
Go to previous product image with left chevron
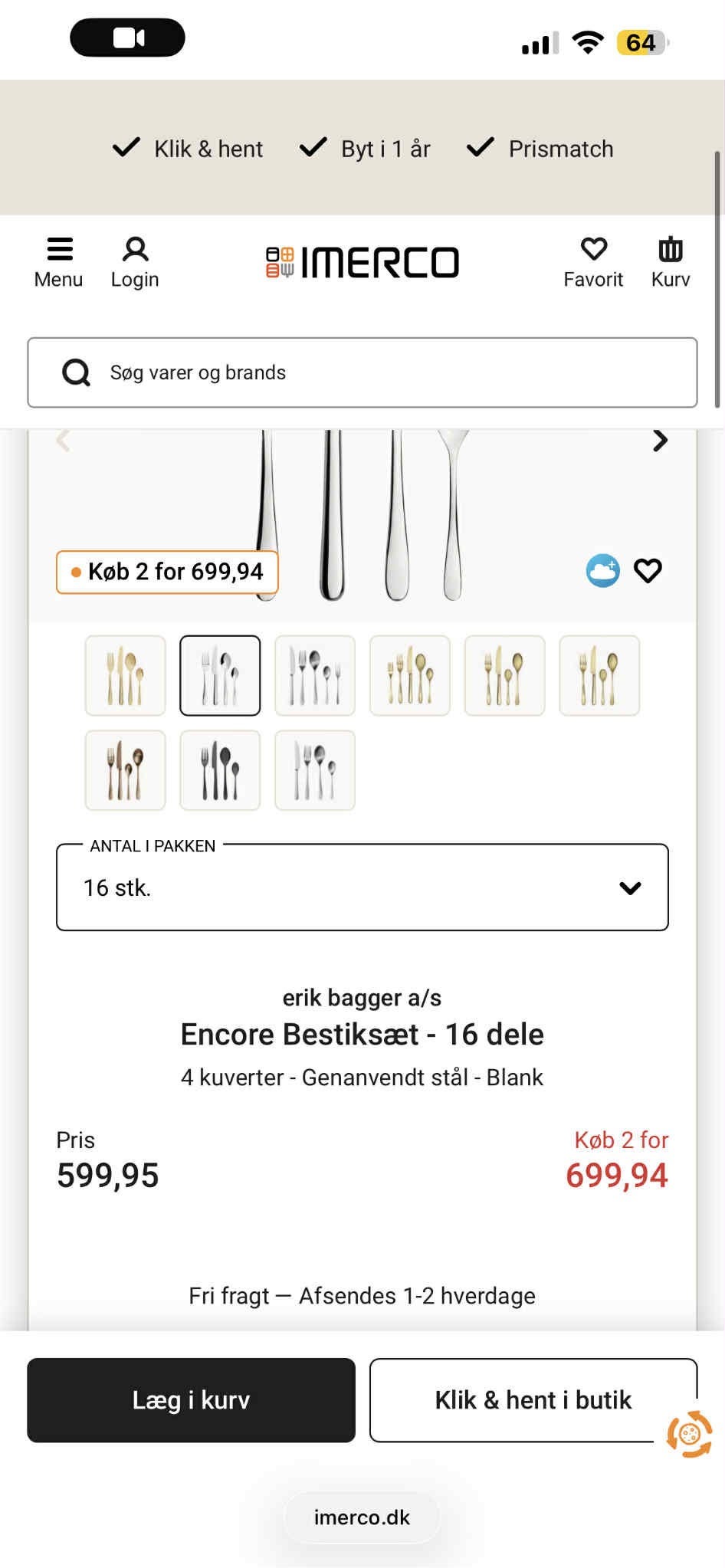click(x=64, y=441)
